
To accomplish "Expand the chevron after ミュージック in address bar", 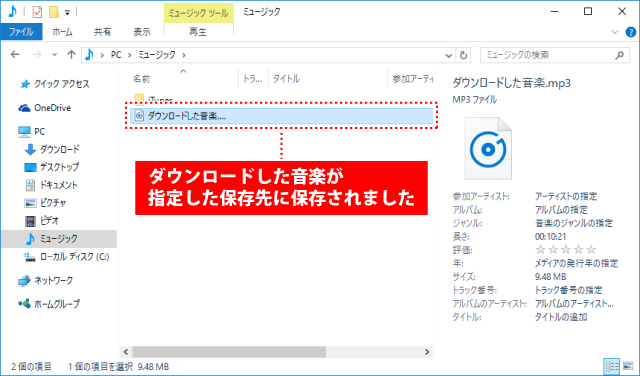I will (x=184, y=55).
